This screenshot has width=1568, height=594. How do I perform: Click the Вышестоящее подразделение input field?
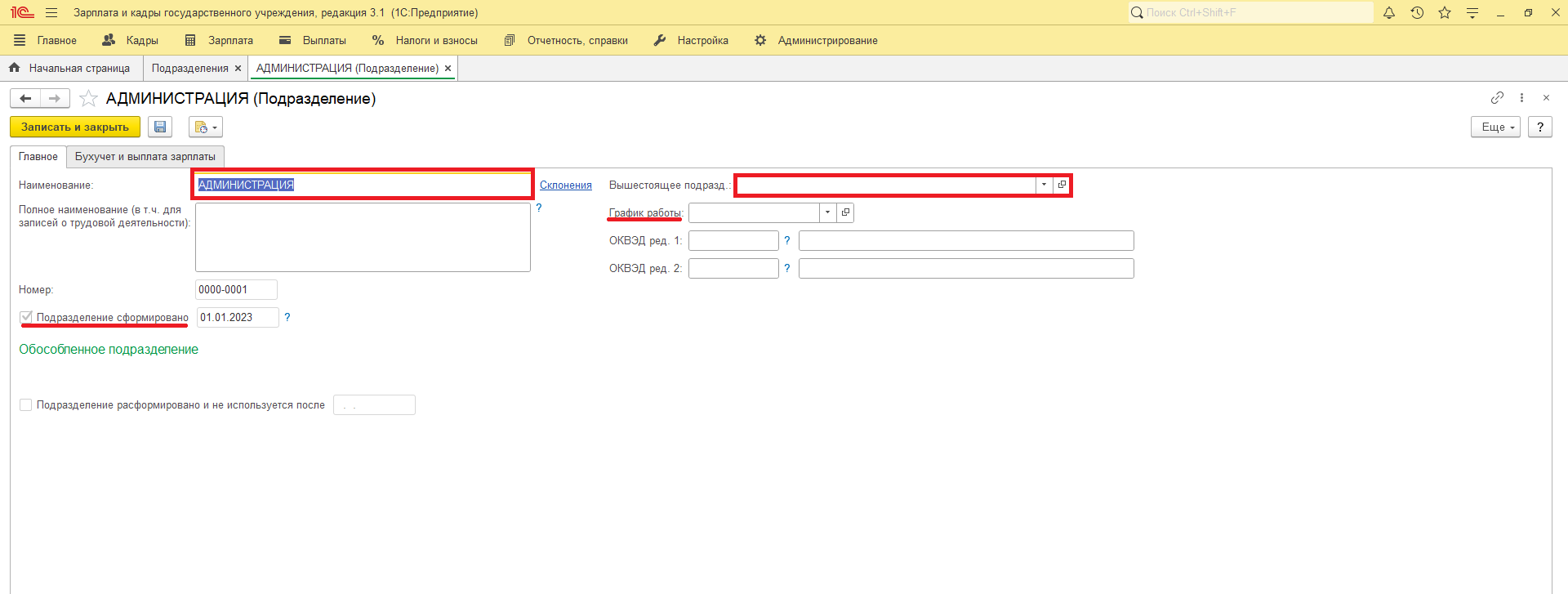[x=886, y=185]
